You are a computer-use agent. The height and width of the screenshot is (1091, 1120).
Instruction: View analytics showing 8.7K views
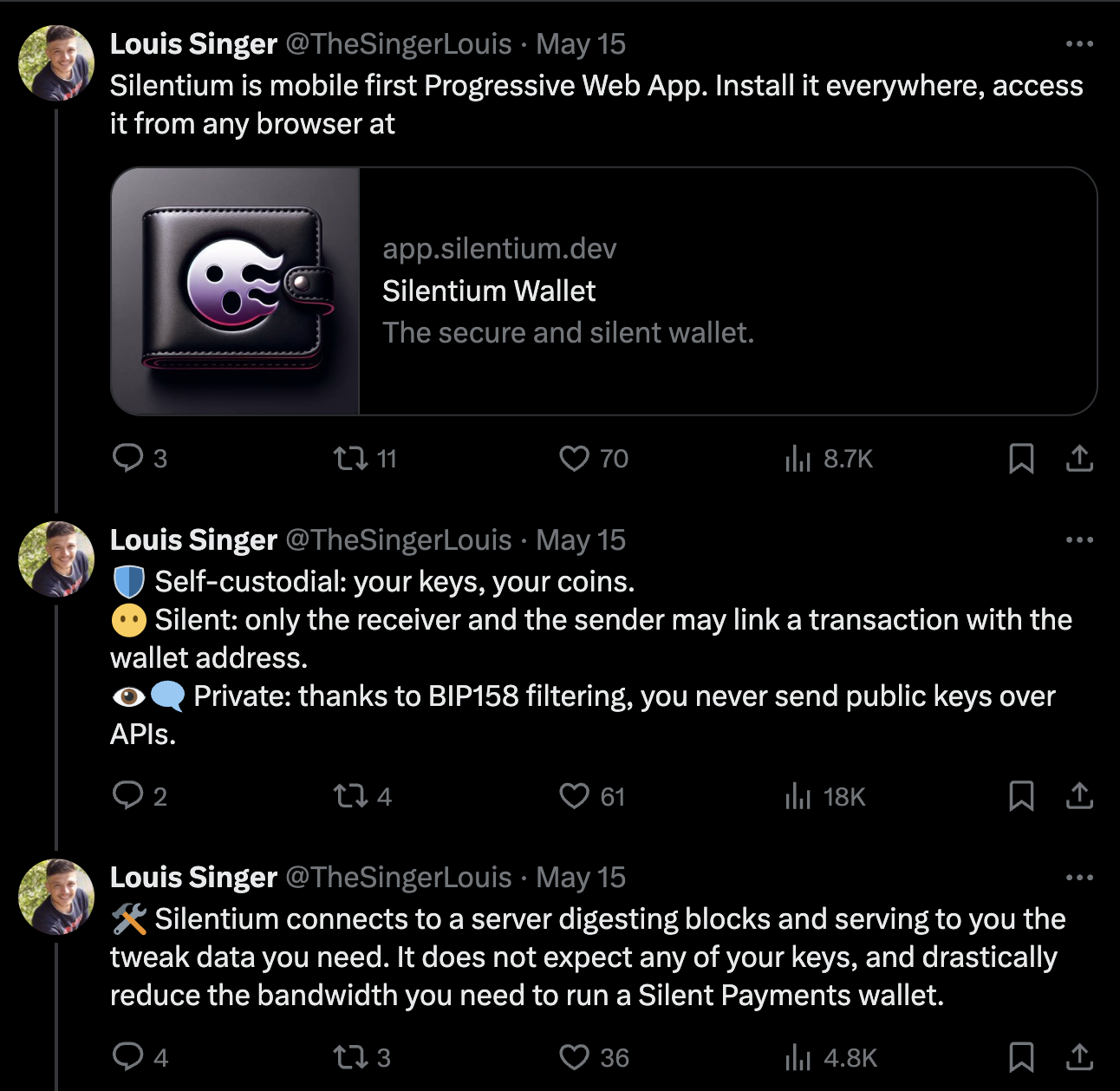click(x=798, y=458)
